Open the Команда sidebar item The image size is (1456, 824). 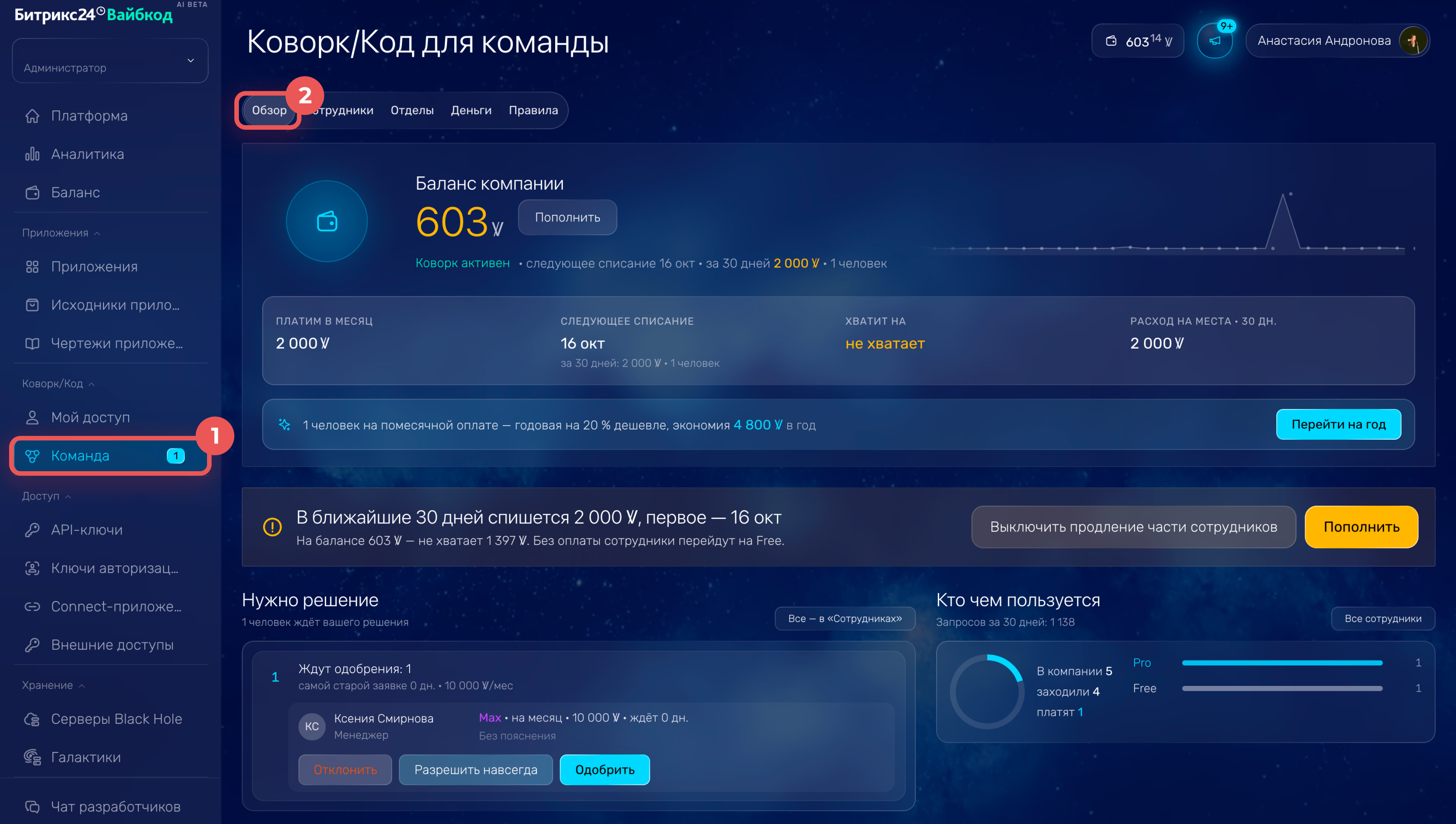pyautogui.click(x=110, y=456)
